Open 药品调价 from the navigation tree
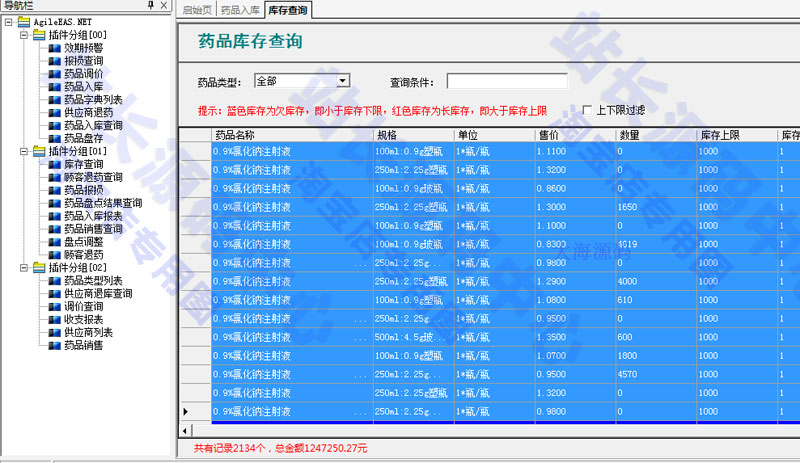This screenshot has height=463, width=800. 83,73
